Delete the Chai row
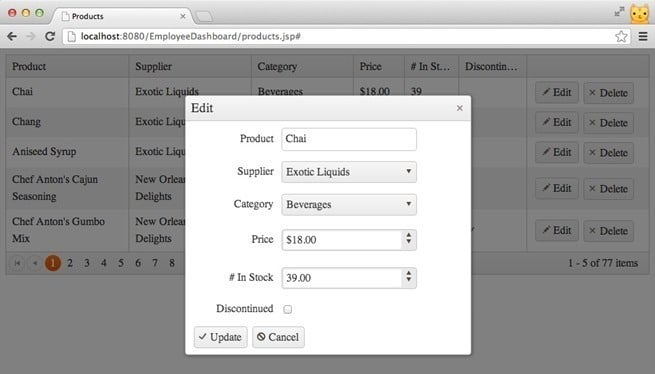Image resolution: width=655 pixels, height=374 pixels. 608,93
